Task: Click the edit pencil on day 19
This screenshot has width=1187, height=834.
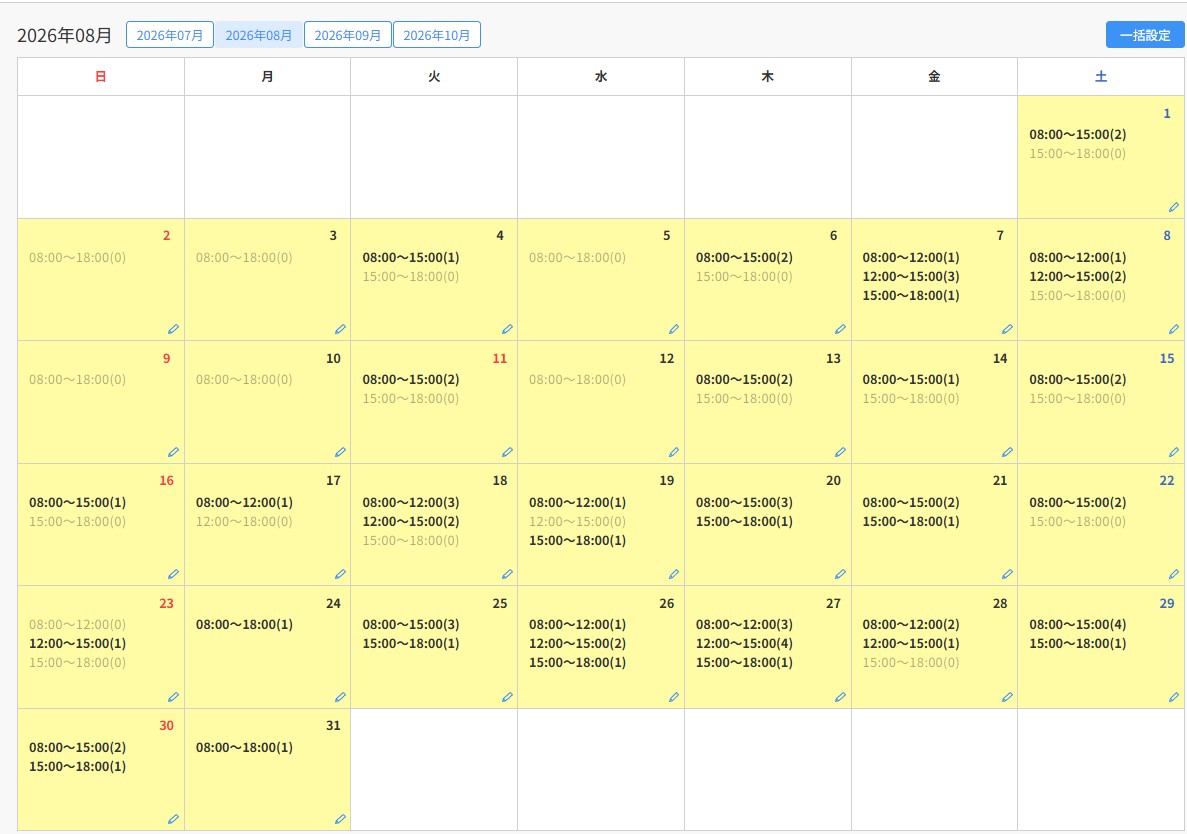Action: pos(674,574)
